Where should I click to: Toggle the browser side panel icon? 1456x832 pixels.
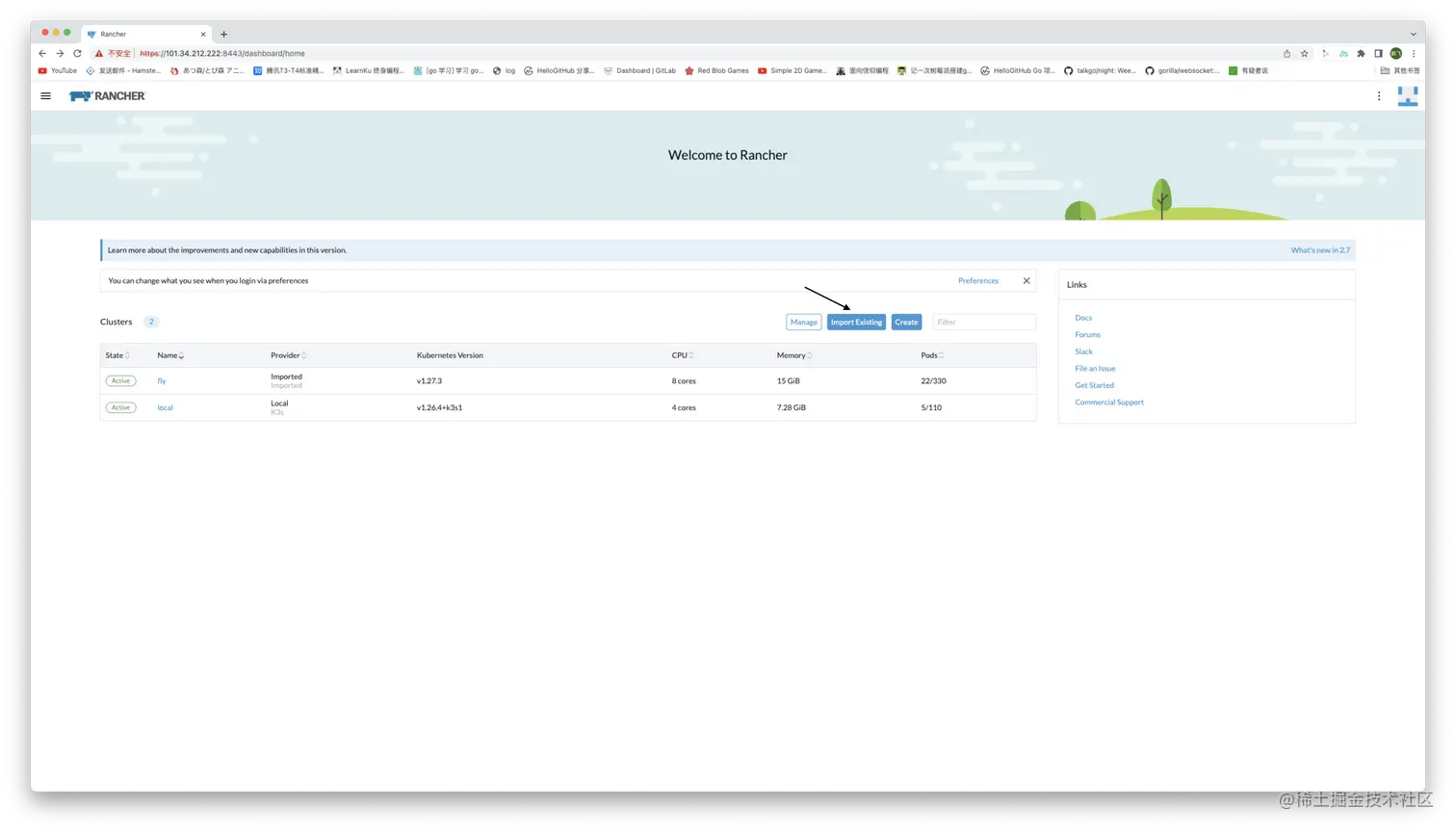coord(1378,54)
